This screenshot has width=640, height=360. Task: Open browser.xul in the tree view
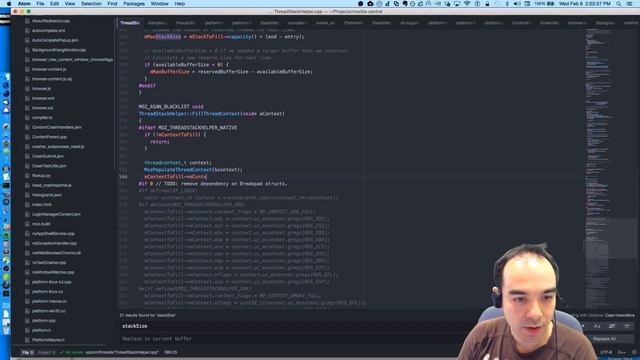[x=42, y=108]
